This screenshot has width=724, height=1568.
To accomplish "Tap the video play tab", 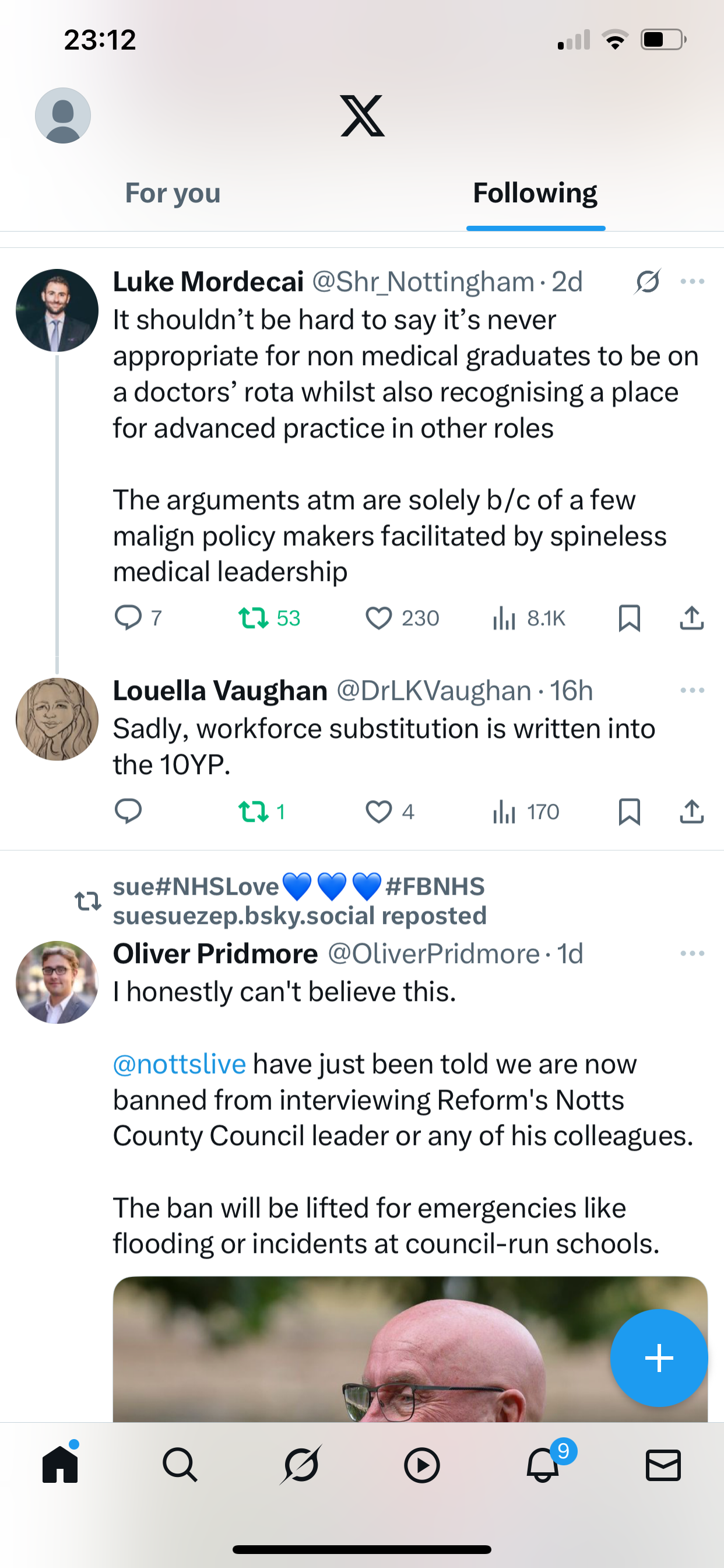I will [421, 1465].
